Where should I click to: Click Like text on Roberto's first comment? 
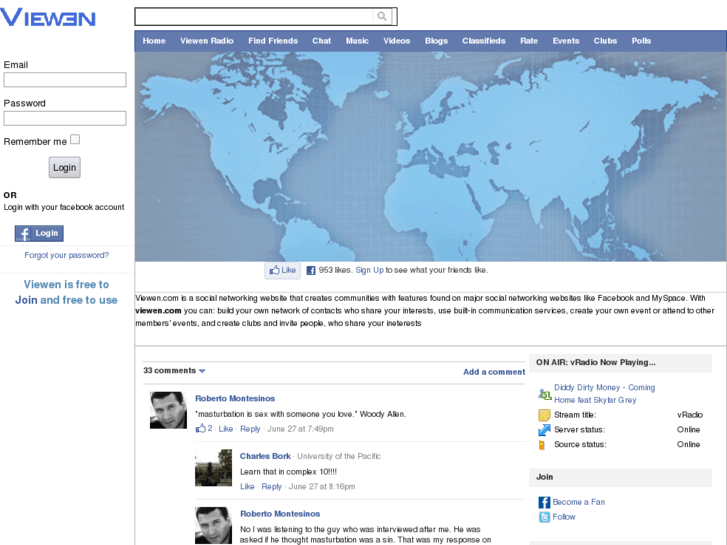point(225,429)
